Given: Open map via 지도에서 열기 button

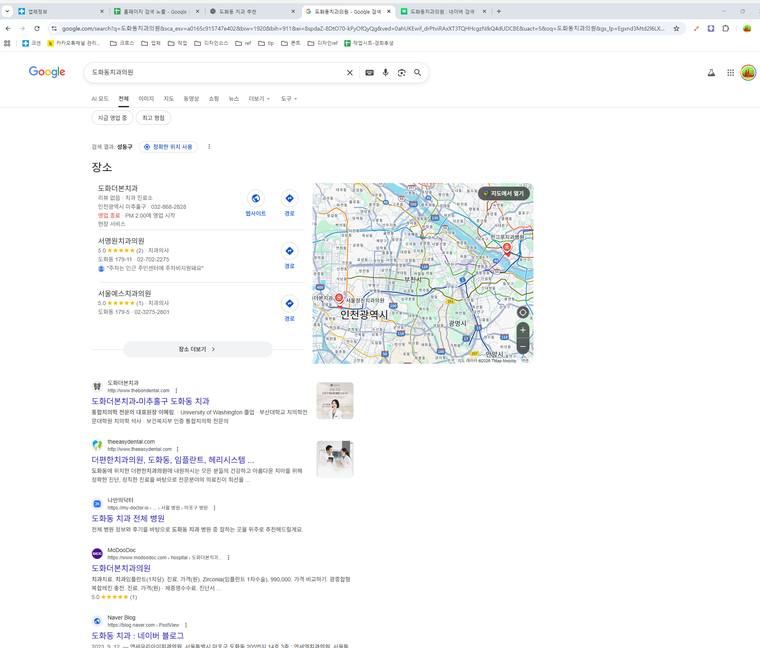Looking at the screenshot, I should pyautogui.click(x=504, y=193).
